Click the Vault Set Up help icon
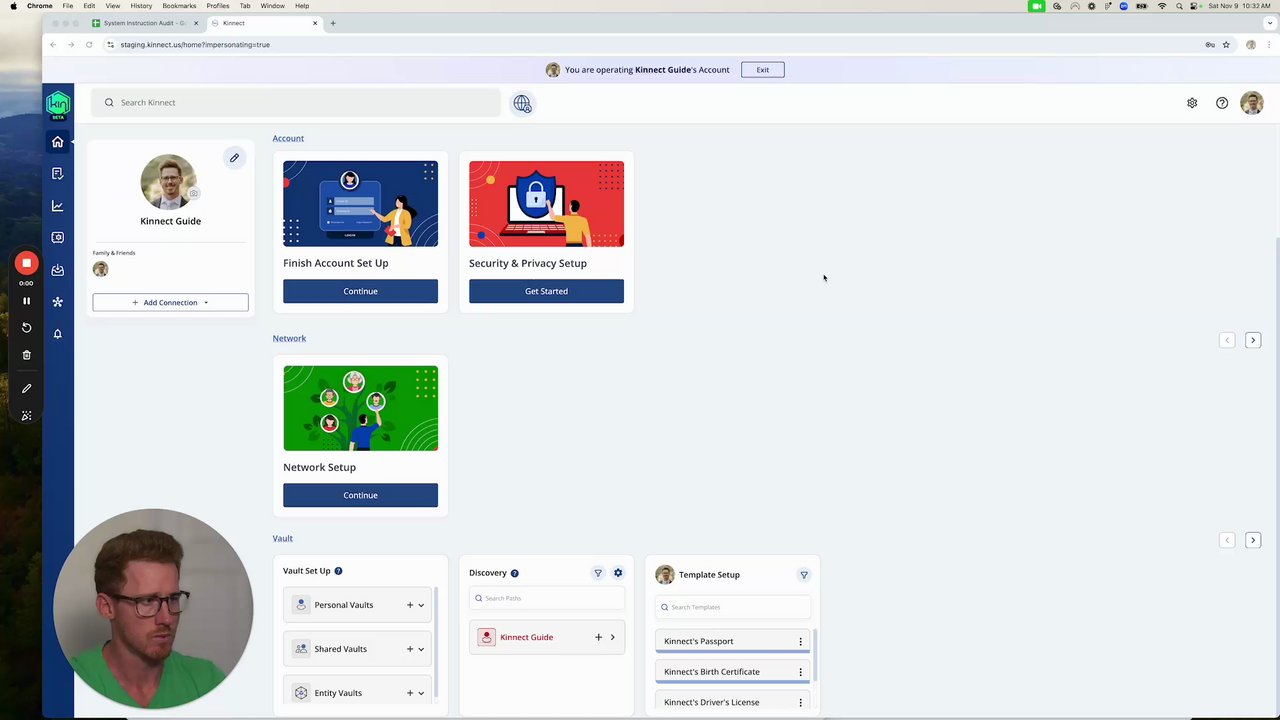This screenshot has width=1280, height=720. [x=338, y=571]
